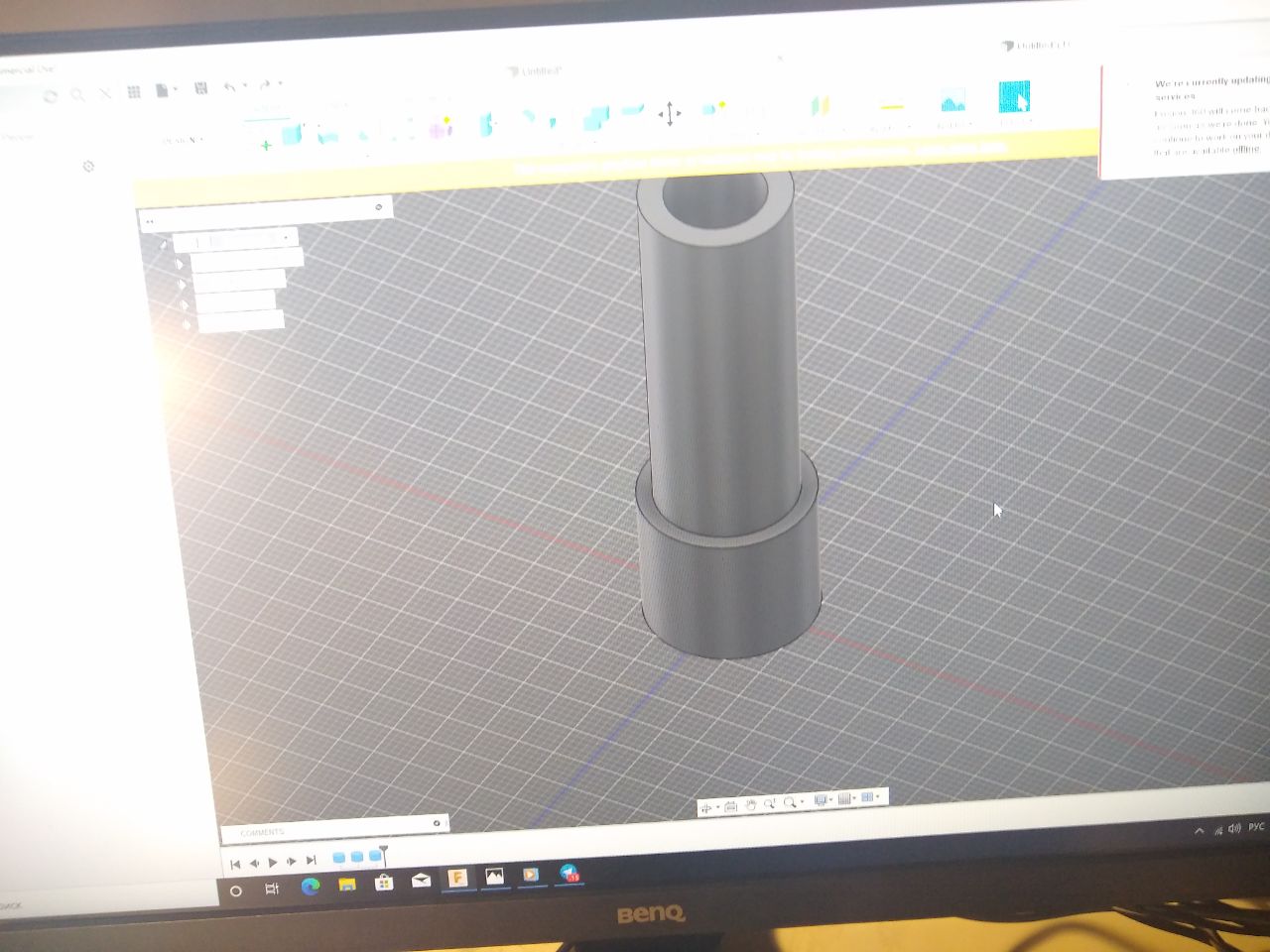
Task: Open the Display Settings monitor dropdown
Action: point(822,799)
